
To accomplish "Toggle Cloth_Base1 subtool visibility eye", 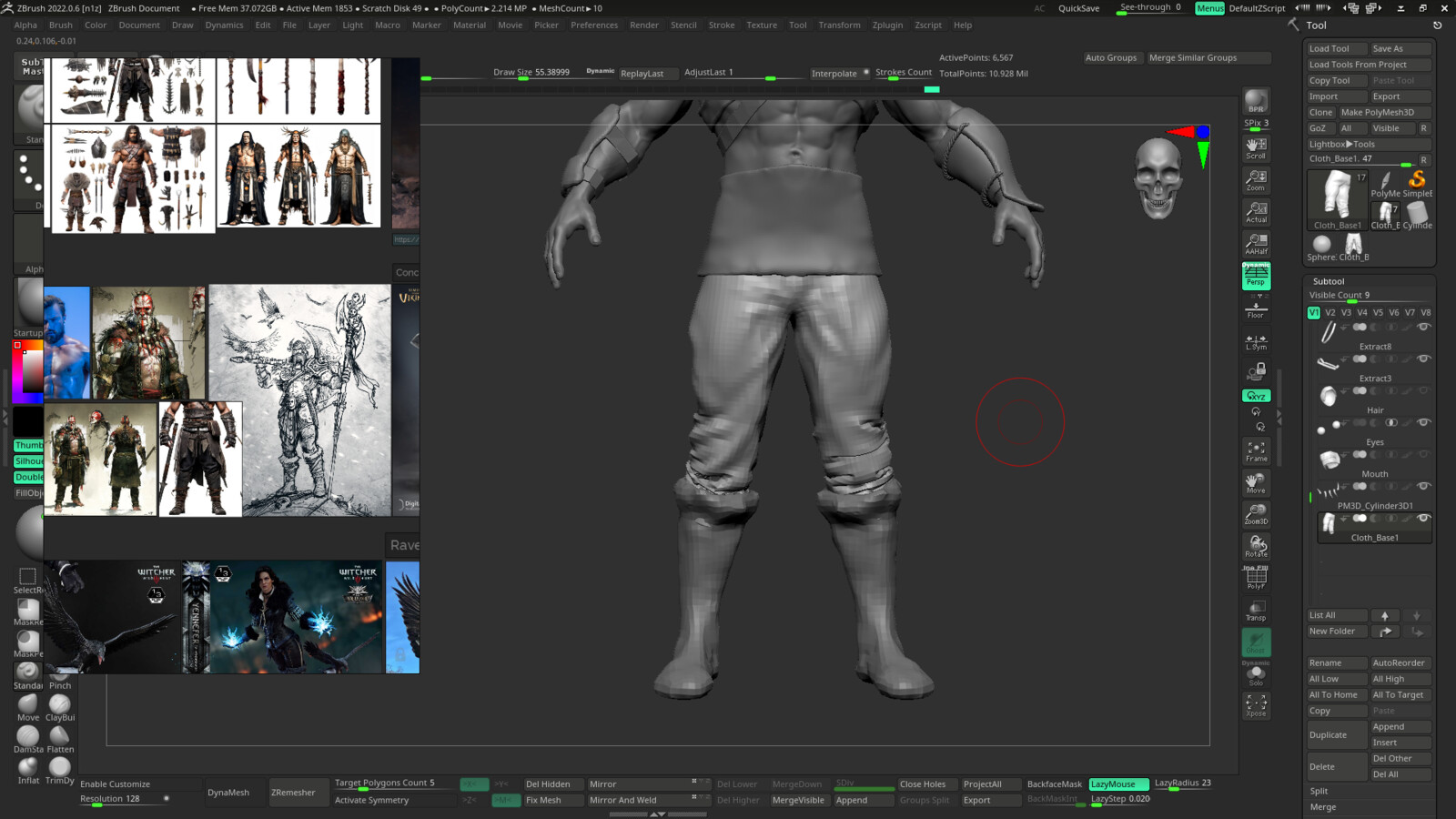I will [1424, 518].
